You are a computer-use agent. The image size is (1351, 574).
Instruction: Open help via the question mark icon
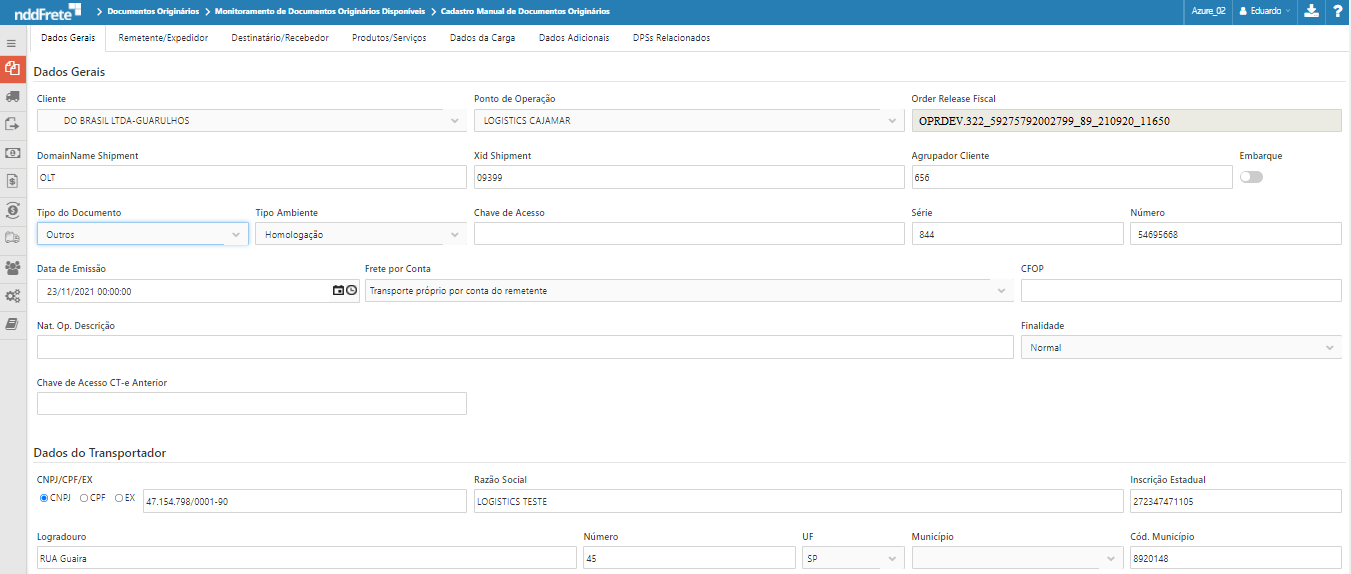point(1338,11)
